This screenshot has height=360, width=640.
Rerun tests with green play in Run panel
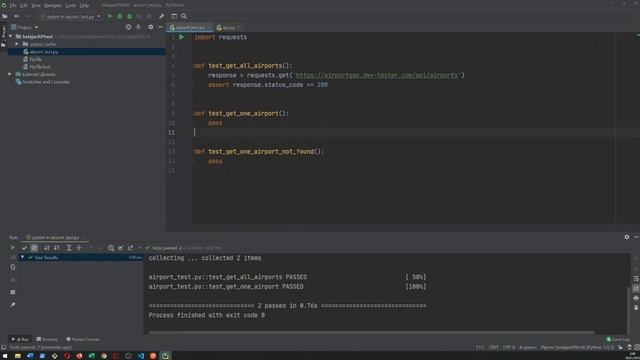13,248
